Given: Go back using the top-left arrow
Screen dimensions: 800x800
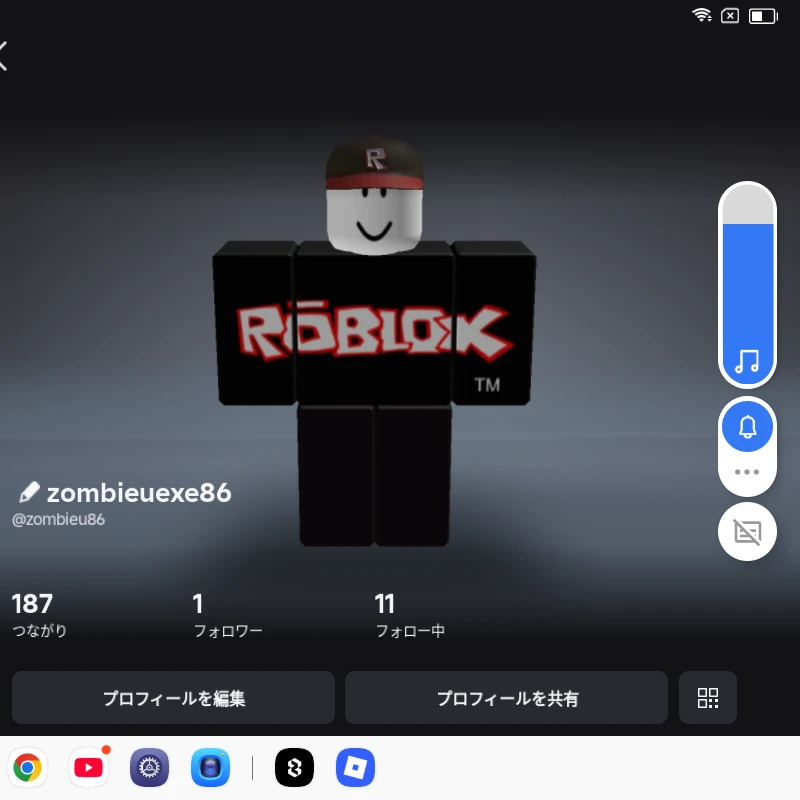Looking at the screenshot, I should click(x=3, y=56).
